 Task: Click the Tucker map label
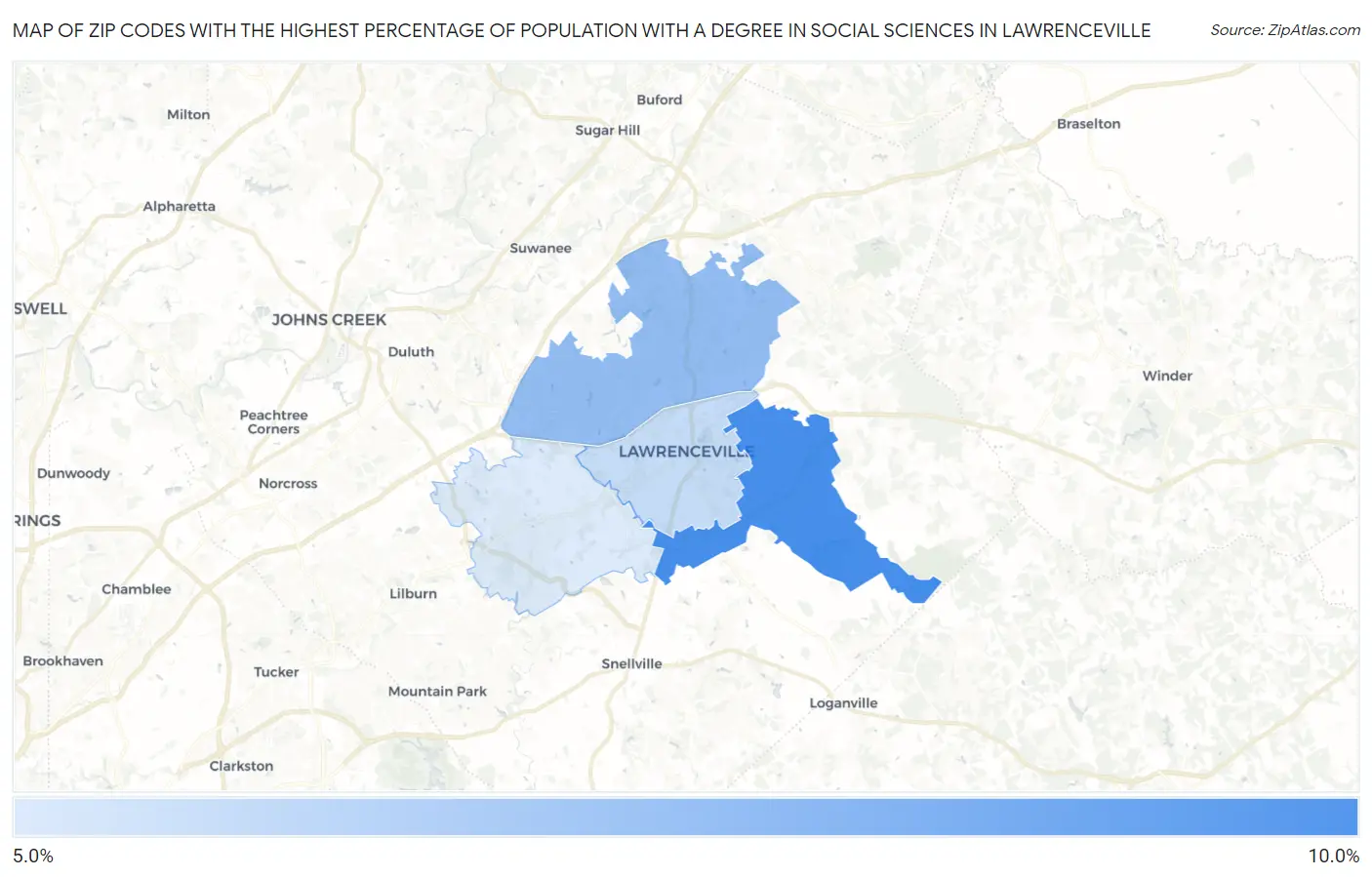277,672
